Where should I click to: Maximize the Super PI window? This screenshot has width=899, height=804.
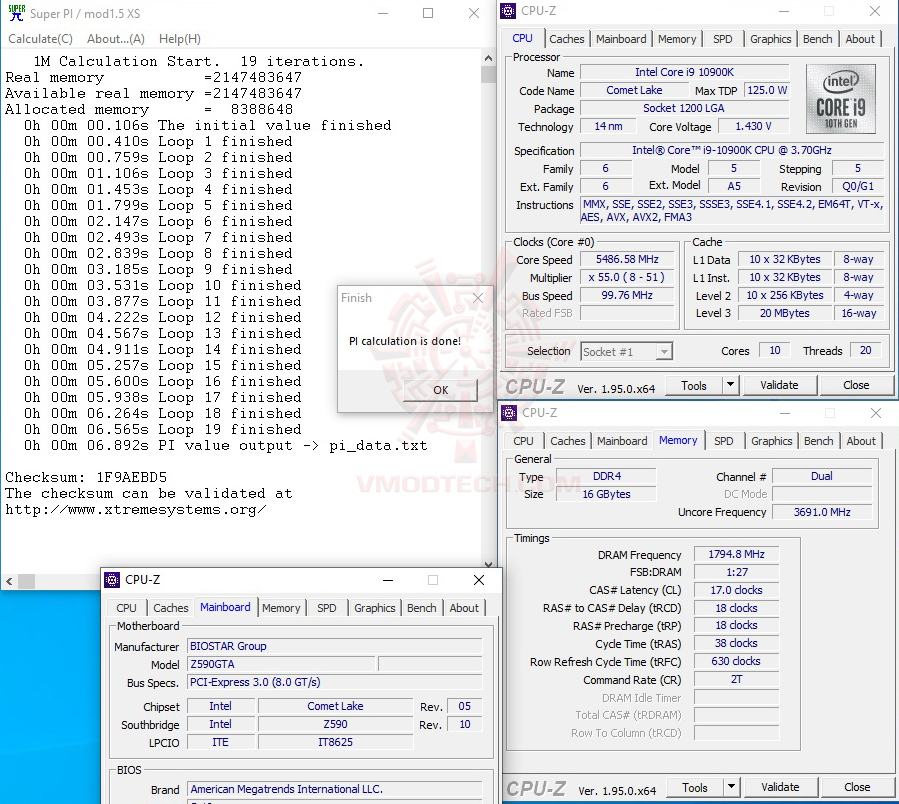point(428,13)
